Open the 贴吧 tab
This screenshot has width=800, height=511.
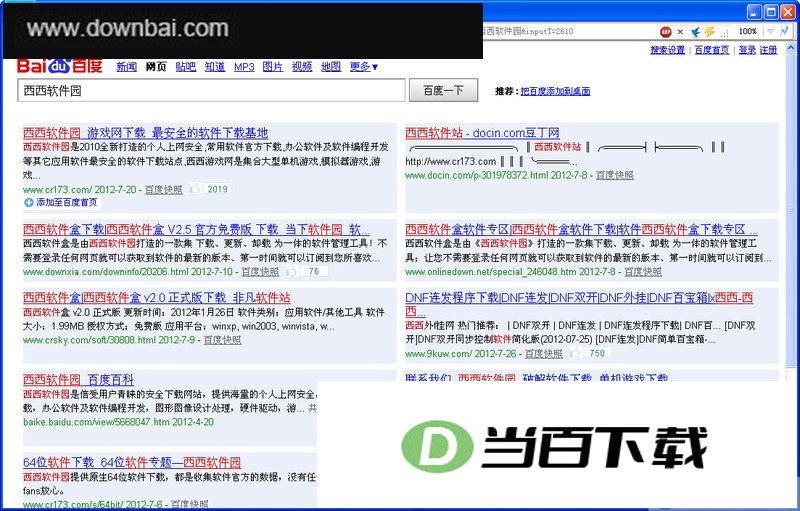(186, 66)
